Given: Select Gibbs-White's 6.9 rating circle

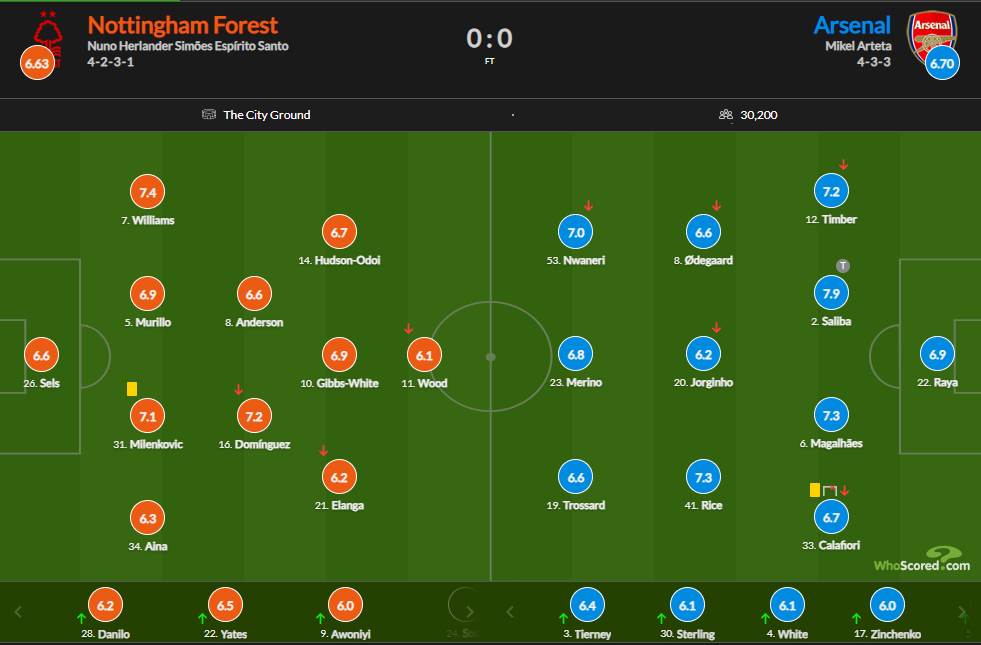Looking at the screenshot, I should [339, 355].
